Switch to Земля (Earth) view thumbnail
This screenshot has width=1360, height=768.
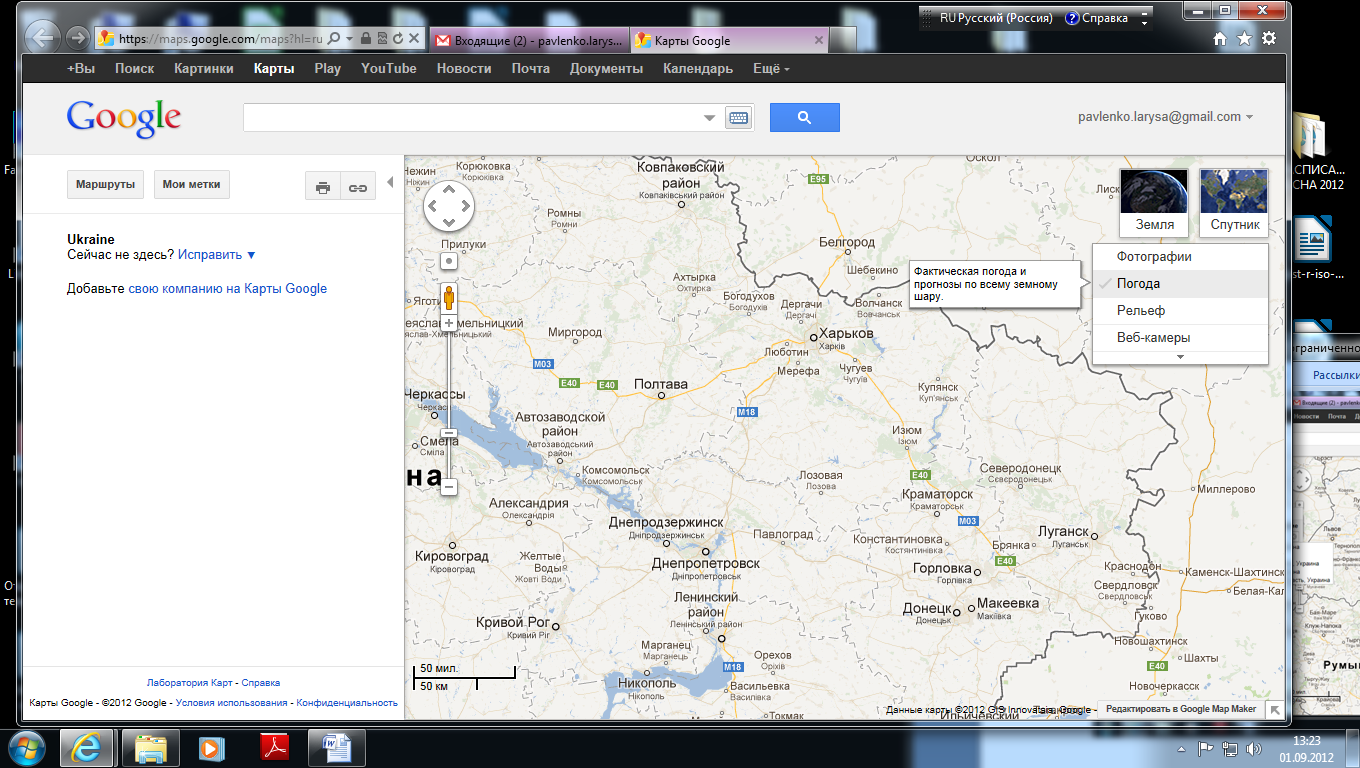[1154, 202]
